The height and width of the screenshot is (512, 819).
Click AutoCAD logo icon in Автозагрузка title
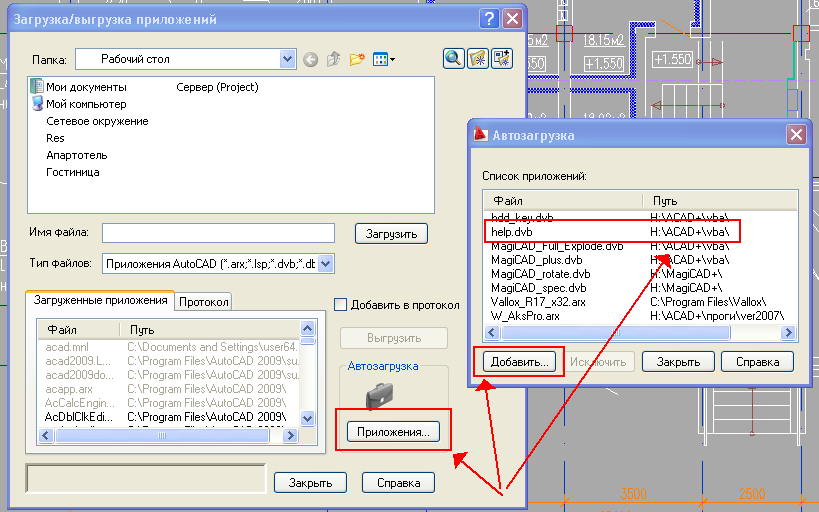click(x=480, y=135)
